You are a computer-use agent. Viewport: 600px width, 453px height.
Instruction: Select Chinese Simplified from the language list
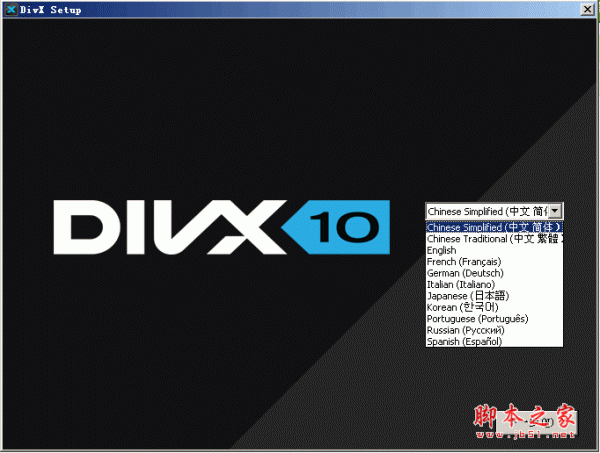494,227
